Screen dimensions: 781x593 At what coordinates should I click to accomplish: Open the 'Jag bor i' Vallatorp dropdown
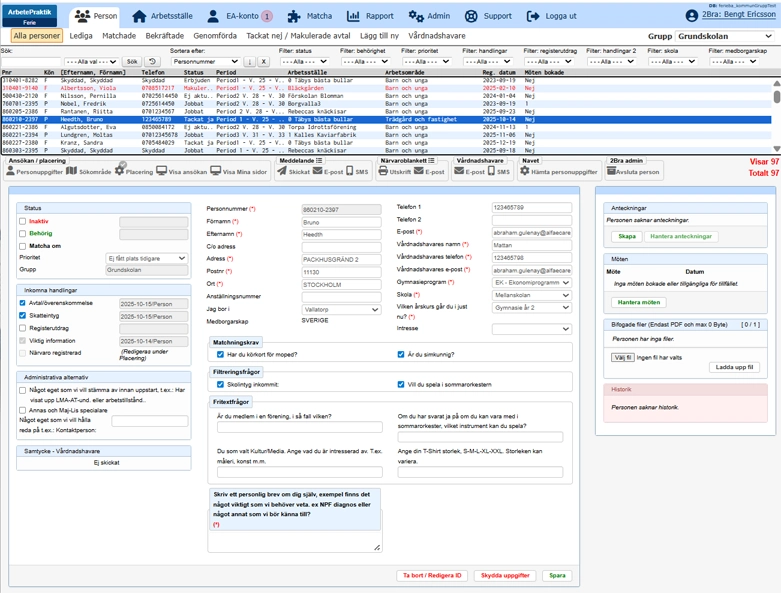coord(342,310)
